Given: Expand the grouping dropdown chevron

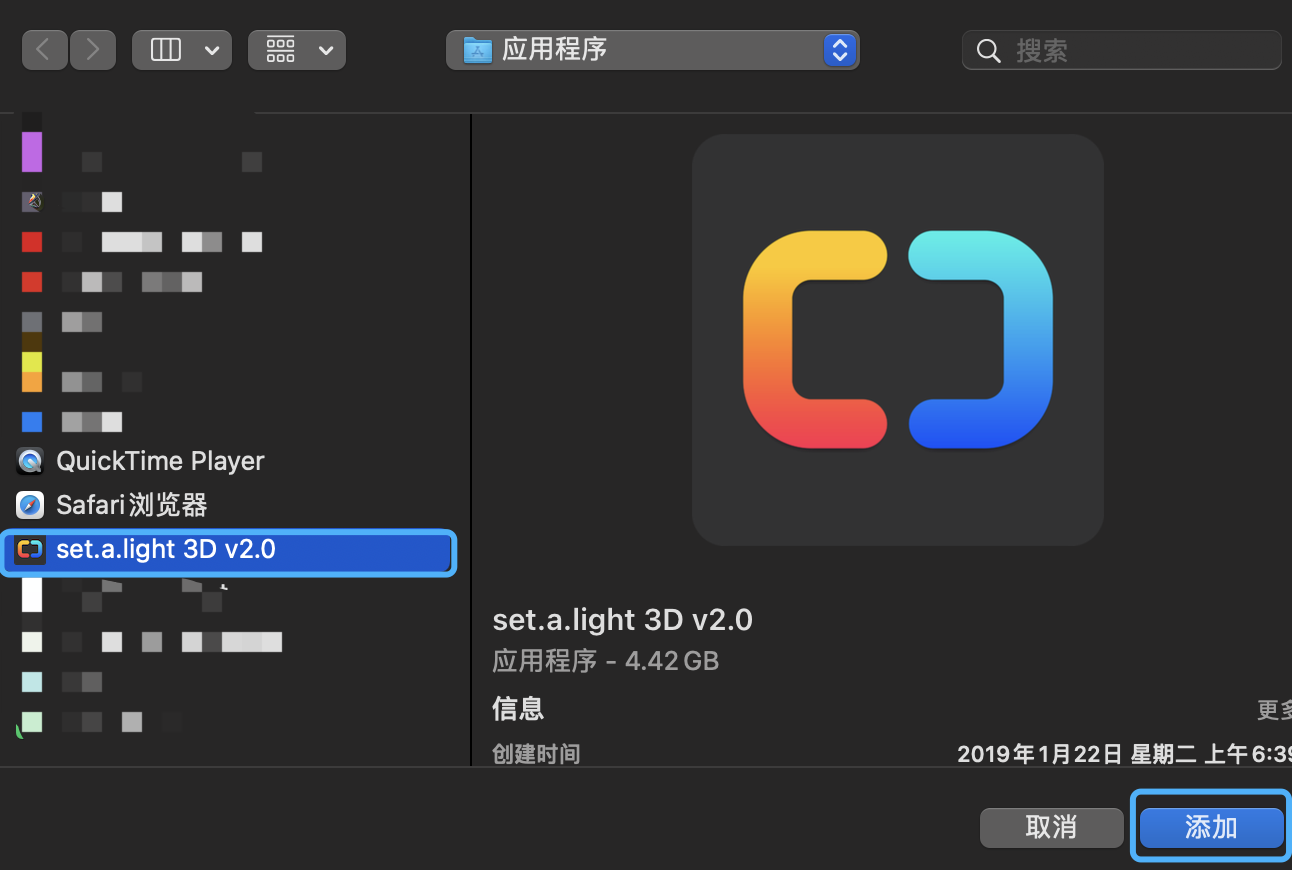Looking at the screenshot, I should coord(326,50).
